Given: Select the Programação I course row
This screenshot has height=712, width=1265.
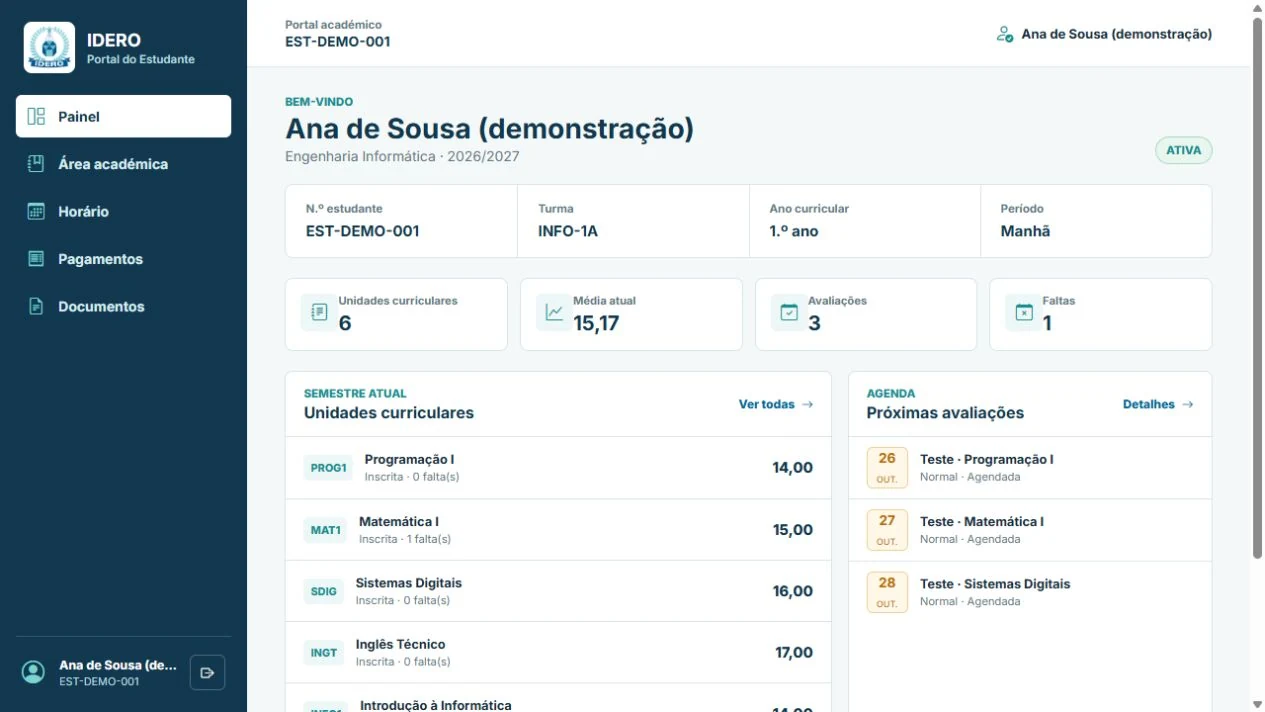Looking at the screenshot, I should point(558,467).
